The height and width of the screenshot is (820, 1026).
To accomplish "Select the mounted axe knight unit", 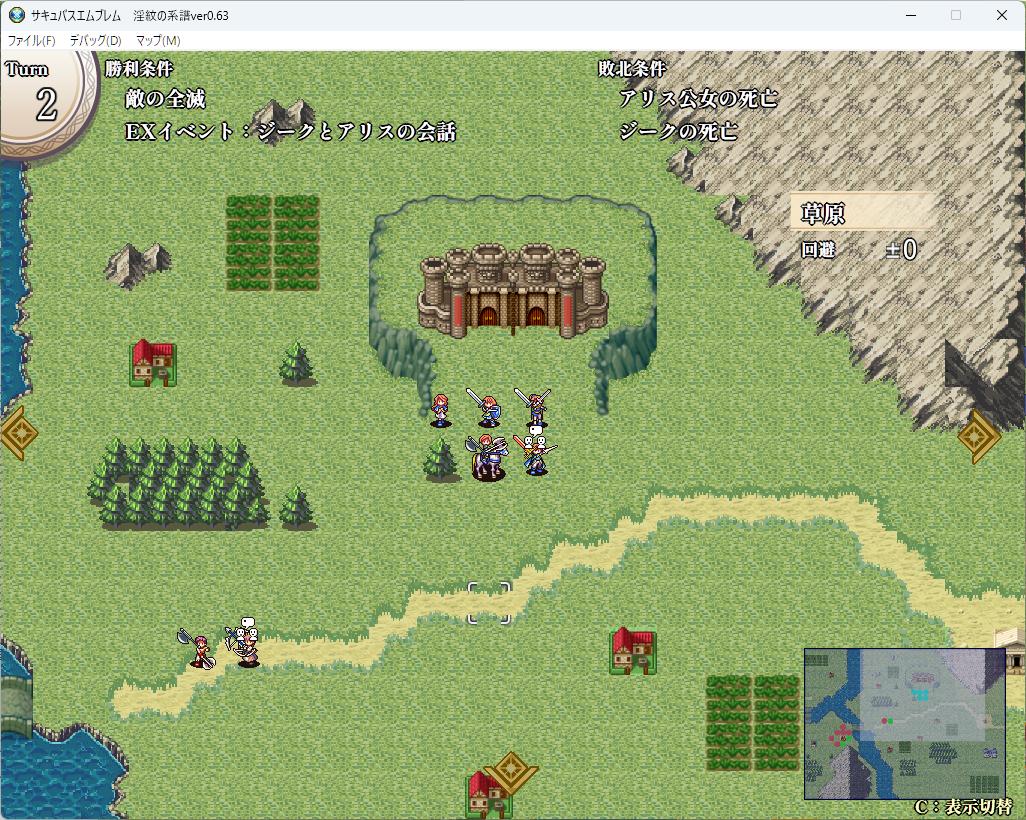I will (x=489, y=458).
